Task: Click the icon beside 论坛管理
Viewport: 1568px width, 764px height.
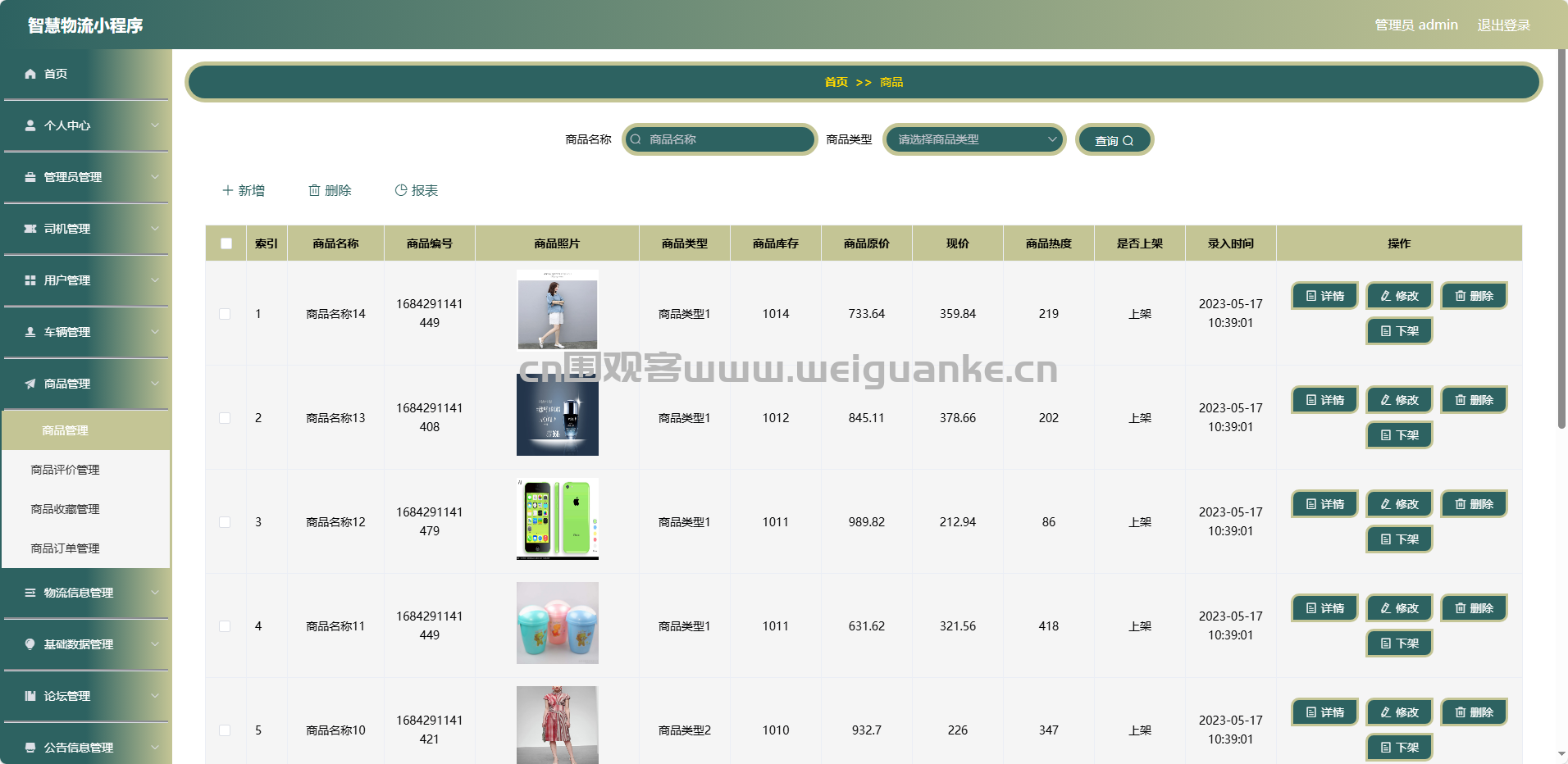Action: pyautogui.click(x=30, y=696)
